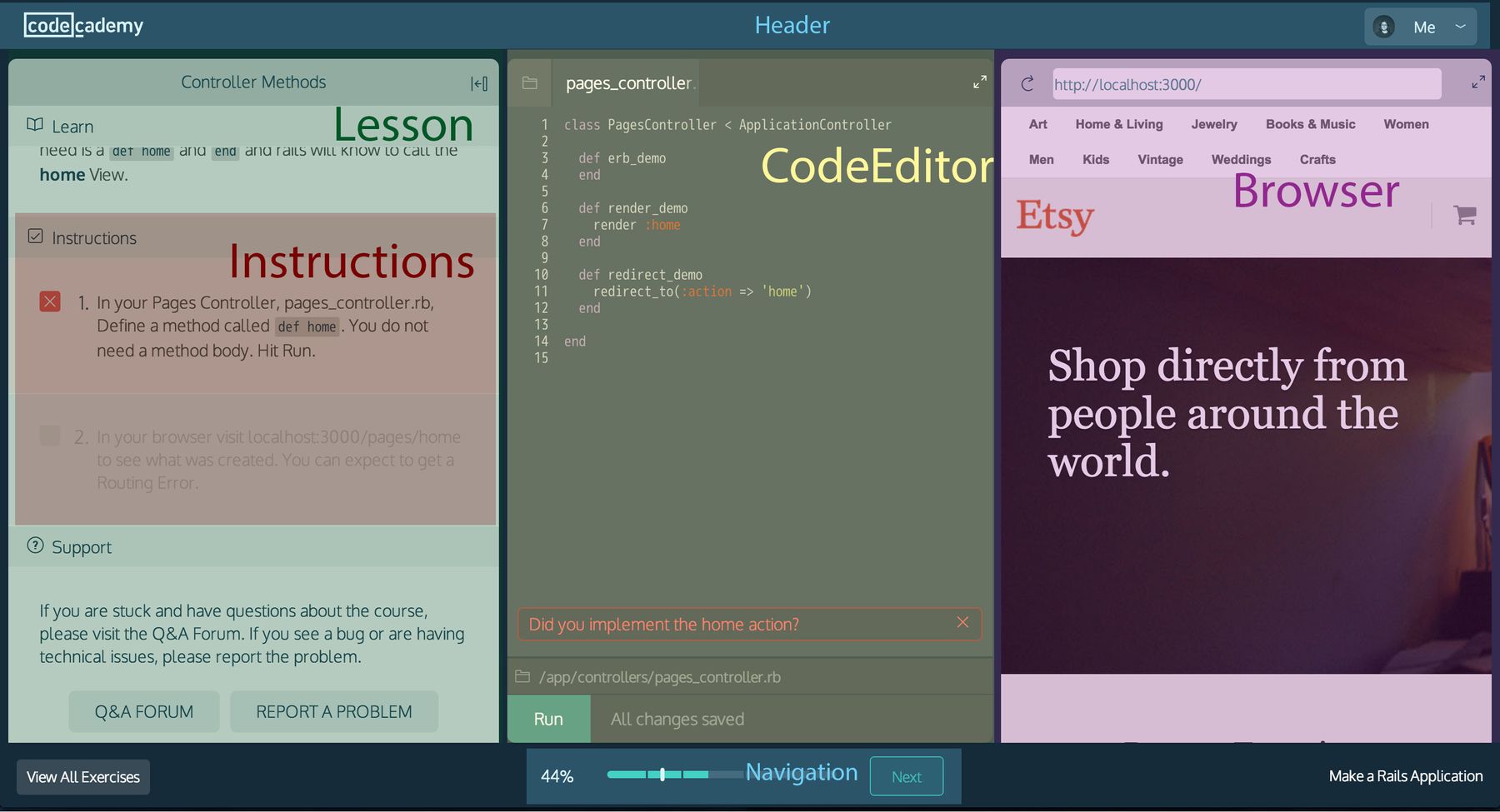
Task: Click the 44% lesson progress slider
Action: click(661, 775)
